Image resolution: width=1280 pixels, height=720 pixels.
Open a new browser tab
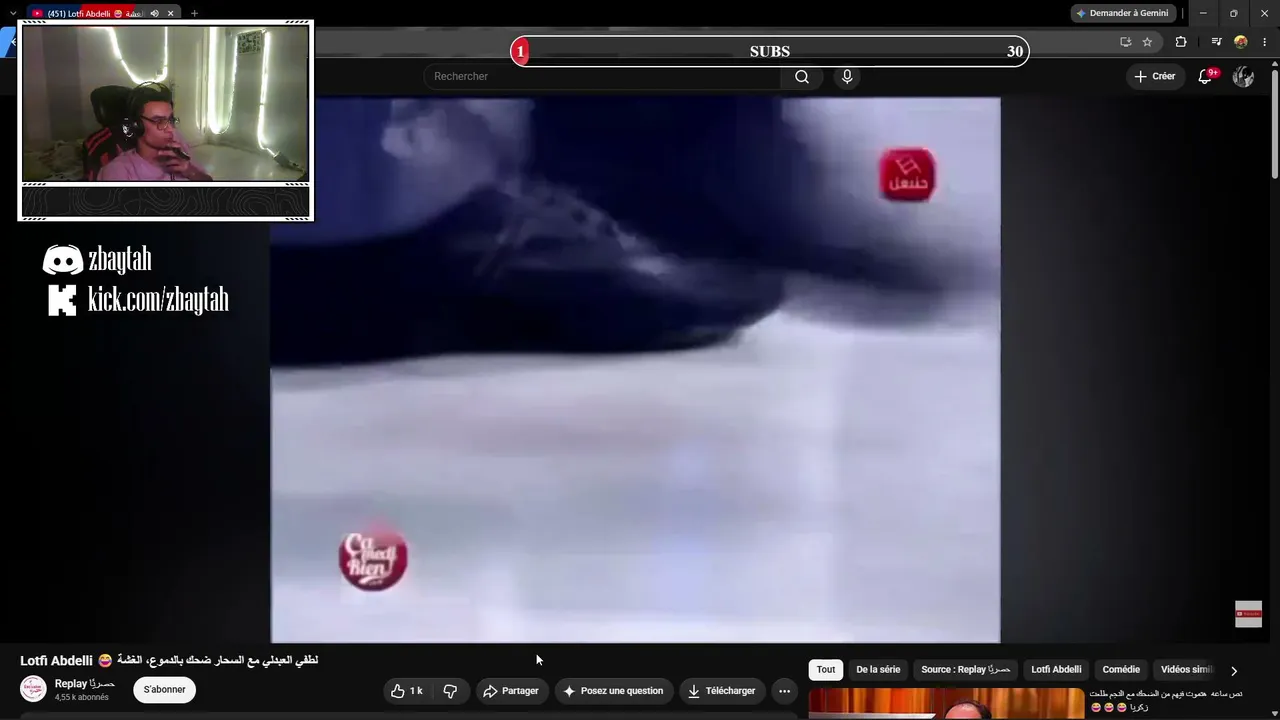(x=194, y=13)
